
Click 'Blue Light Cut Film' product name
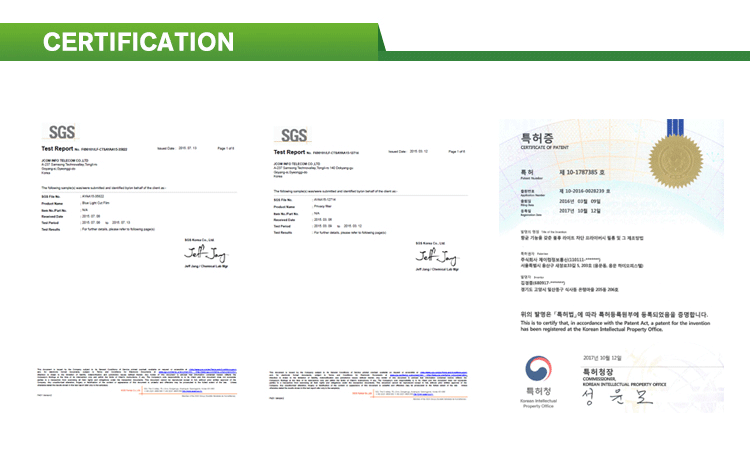(x=96, y=203)
